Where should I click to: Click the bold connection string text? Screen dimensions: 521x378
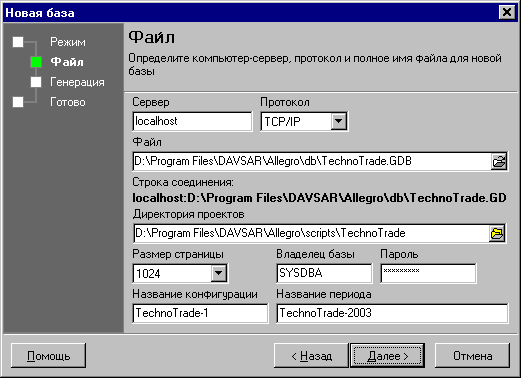[x=319, y=198]
